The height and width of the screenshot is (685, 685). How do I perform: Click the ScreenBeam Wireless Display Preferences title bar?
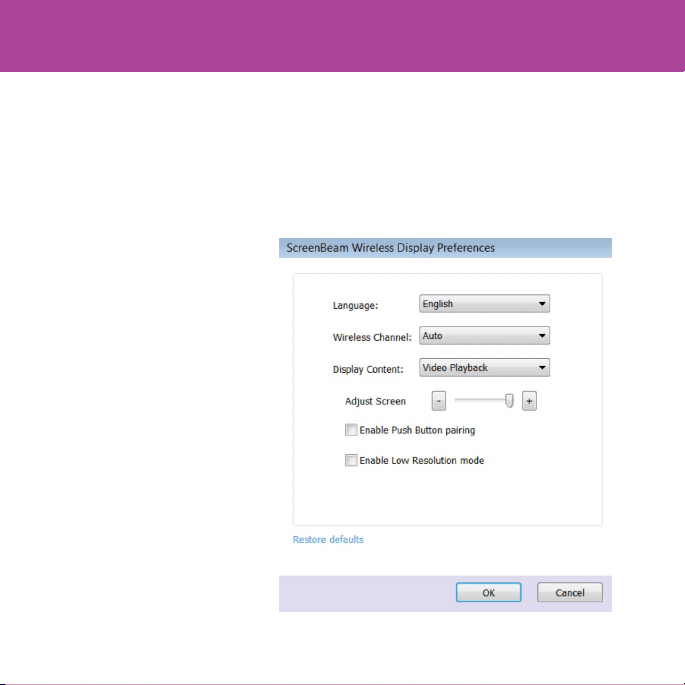pos(445,248)
